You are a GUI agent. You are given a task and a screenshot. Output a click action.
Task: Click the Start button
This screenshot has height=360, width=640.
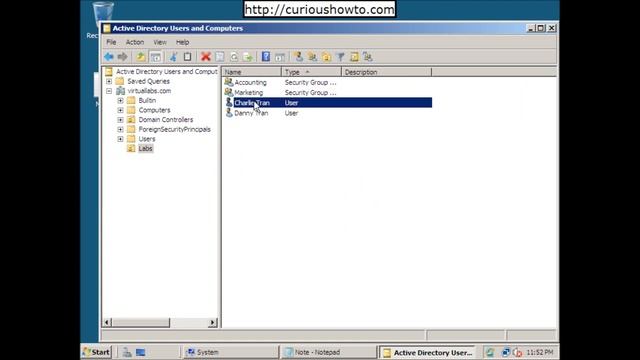[x=96, y=352]
